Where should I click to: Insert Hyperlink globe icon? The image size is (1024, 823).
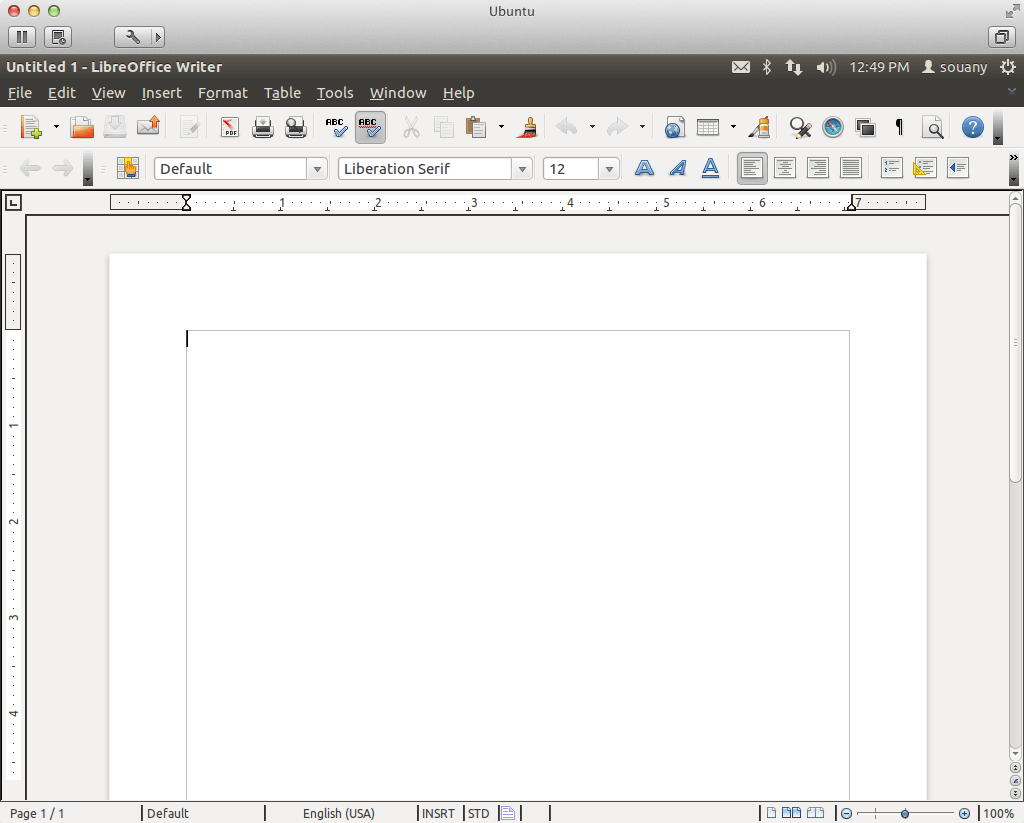[675, 127]
